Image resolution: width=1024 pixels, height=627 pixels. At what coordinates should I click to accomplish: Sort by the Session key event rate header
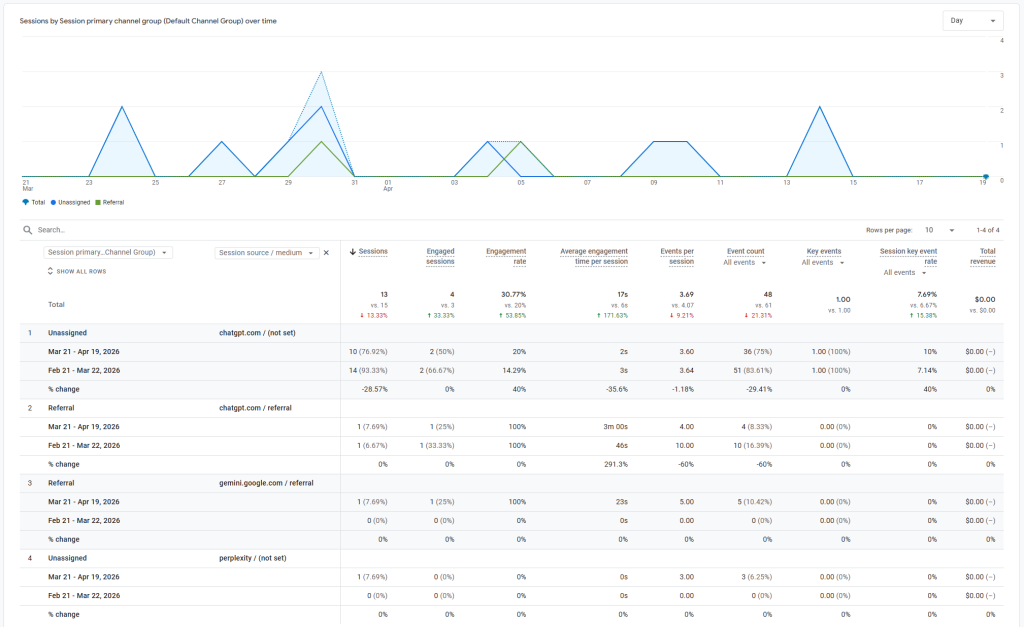(908, 256)
